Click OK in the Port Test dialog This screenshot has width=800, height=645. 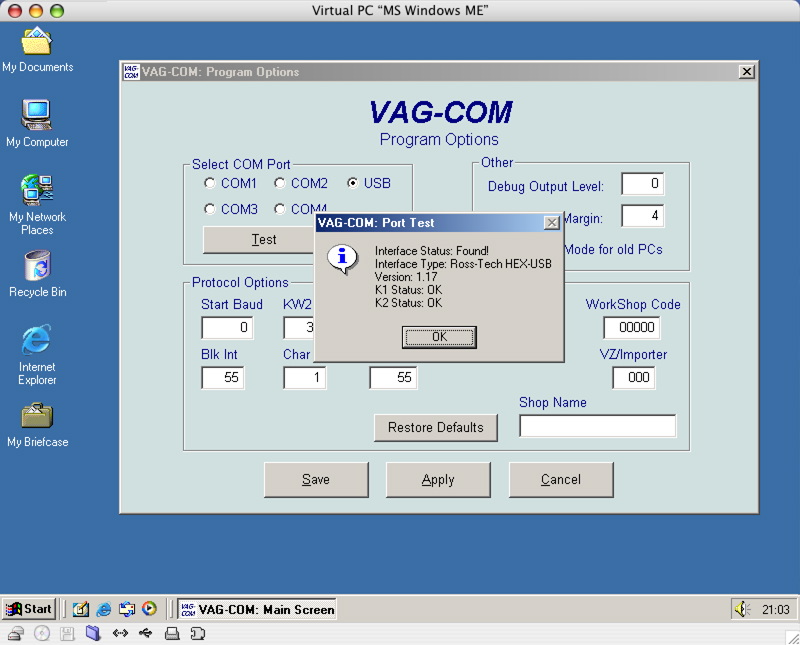[439, 337]
